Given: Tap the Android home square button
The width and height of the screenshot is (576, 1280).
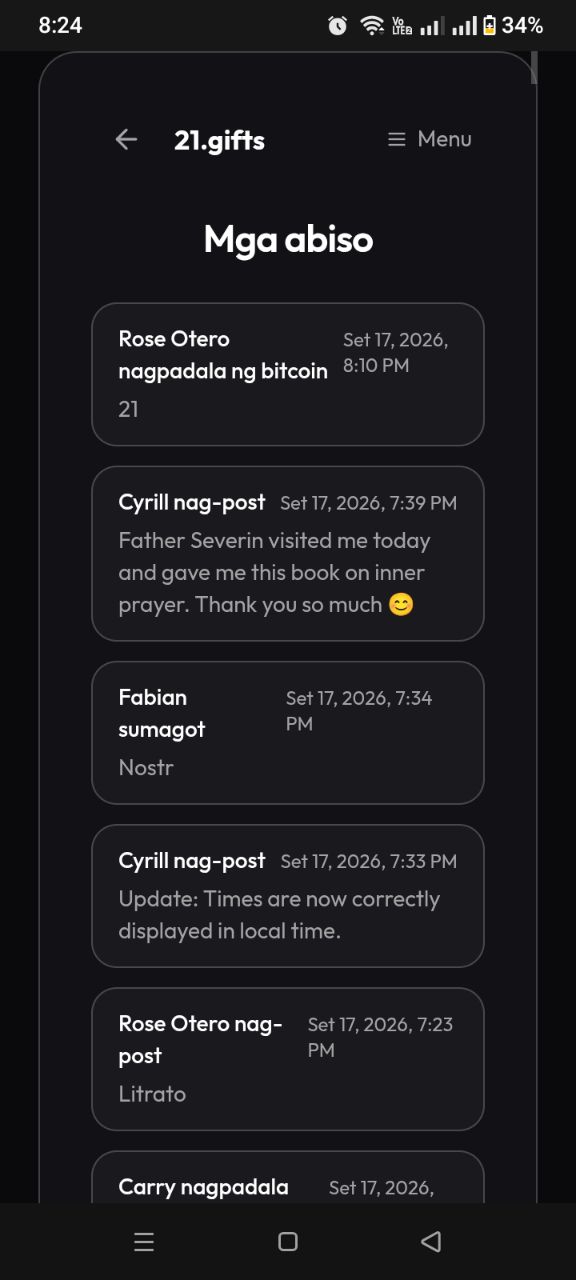Looking at the screenshot, I should click(288, 1242).
